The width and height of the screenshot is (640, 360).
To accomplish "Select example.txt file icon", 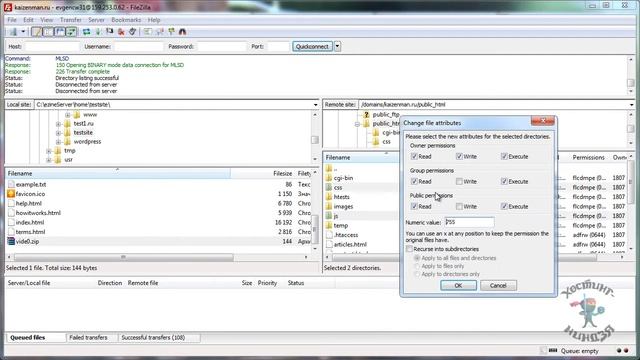I will (11, 184).
